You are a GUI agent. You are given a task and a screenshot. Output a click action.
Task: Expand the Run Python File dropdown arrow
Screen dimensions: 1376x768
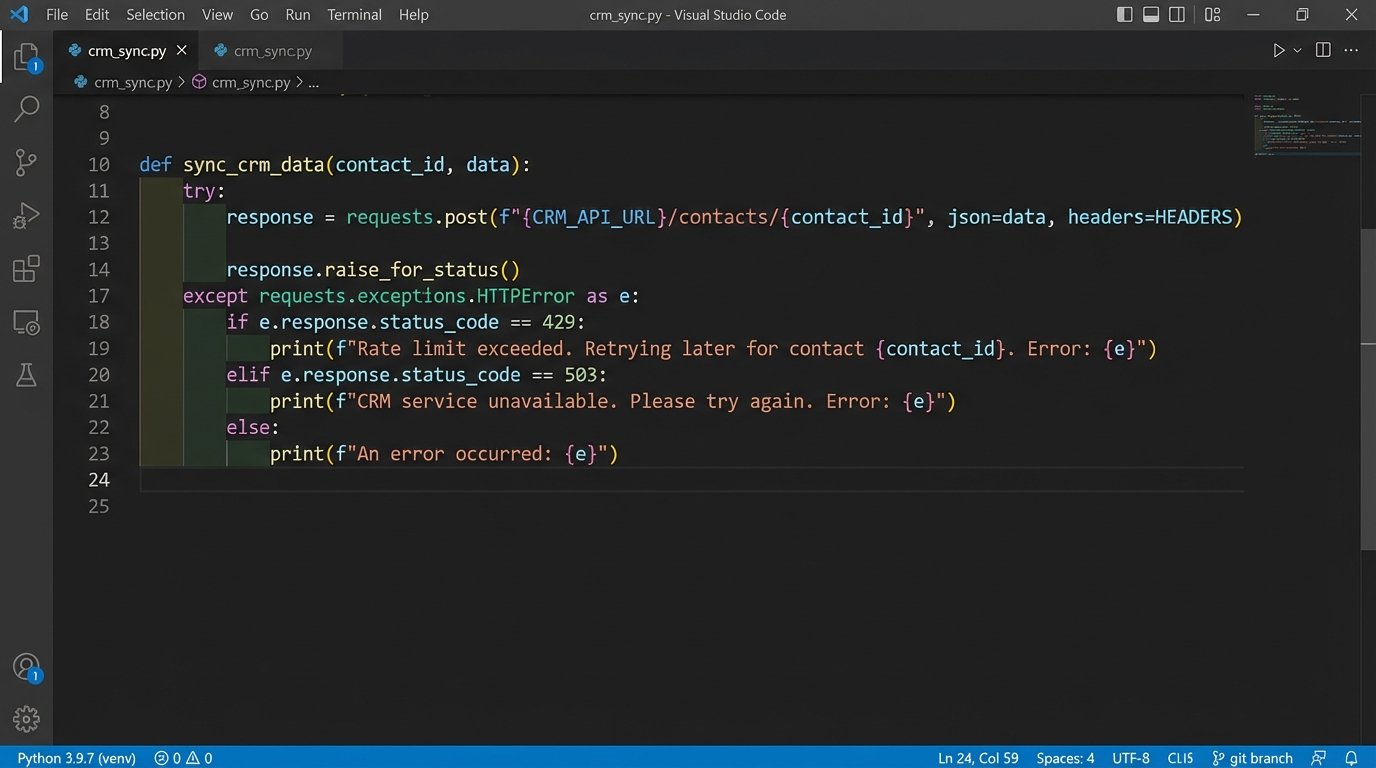[x=1298, y=51]
